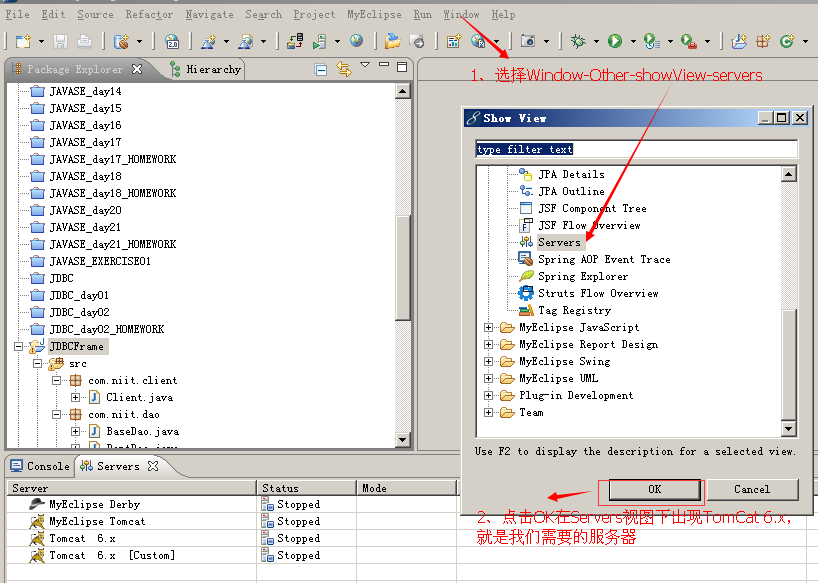Click the camera screen capture icon
Image resolution: width=818 pixels, height=583 pixels.
point(527,41)
